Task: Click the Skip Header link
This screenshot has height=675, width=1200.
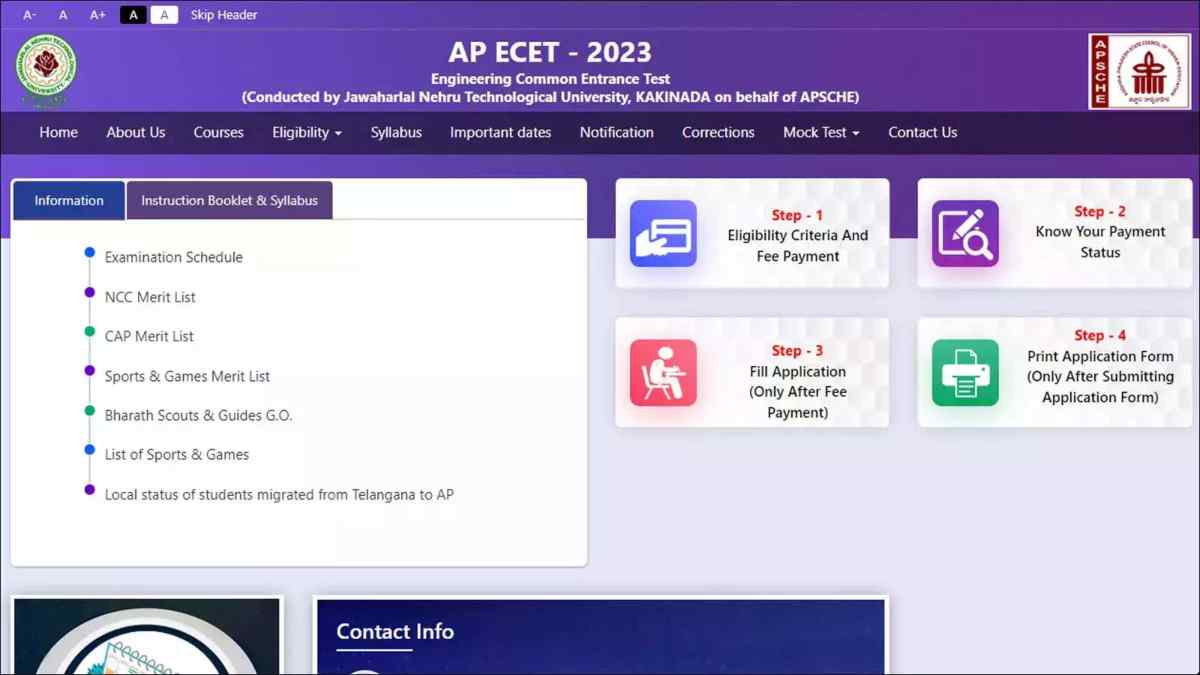Action: 224,15
